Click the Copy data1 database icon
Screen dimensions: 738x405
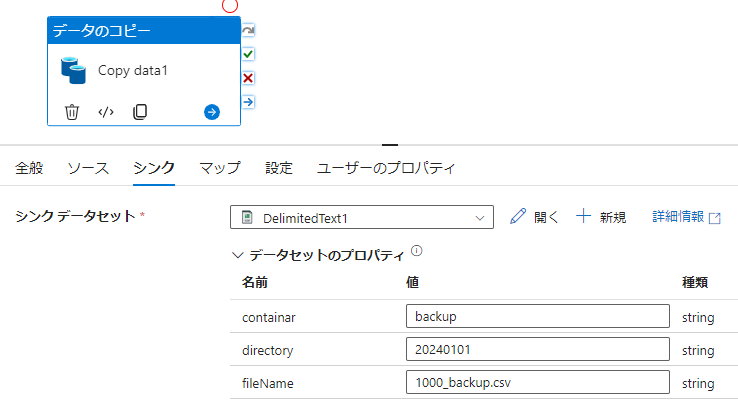73,71
